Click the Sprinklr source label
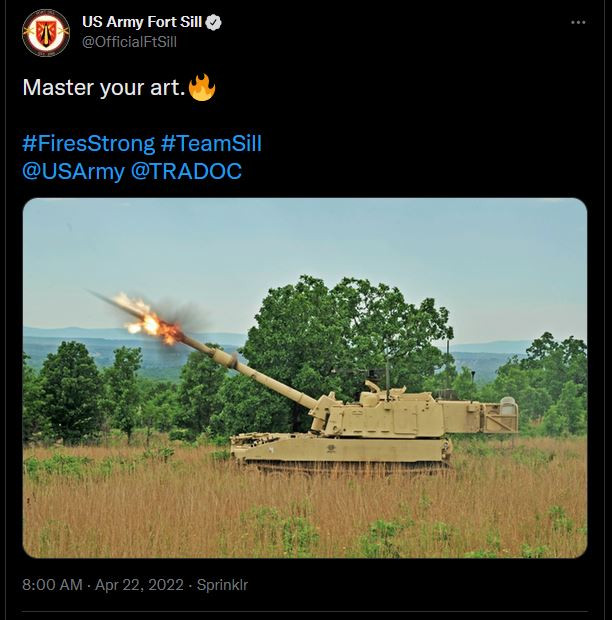 coord(223,585)
